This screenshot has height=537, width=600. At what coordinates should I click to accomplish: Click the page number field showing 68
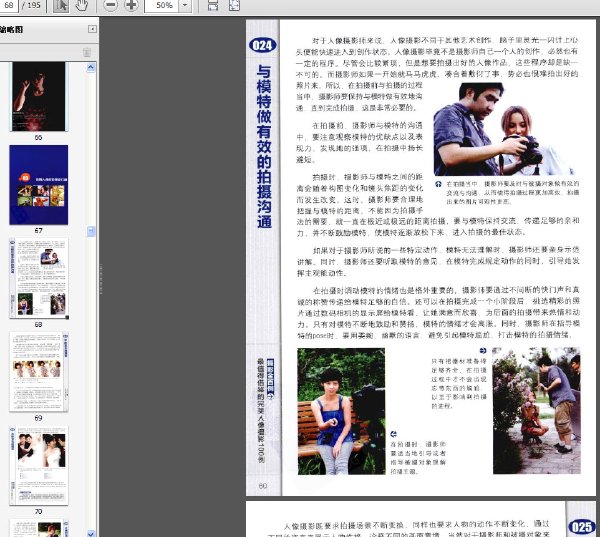[x=8, y=5]
